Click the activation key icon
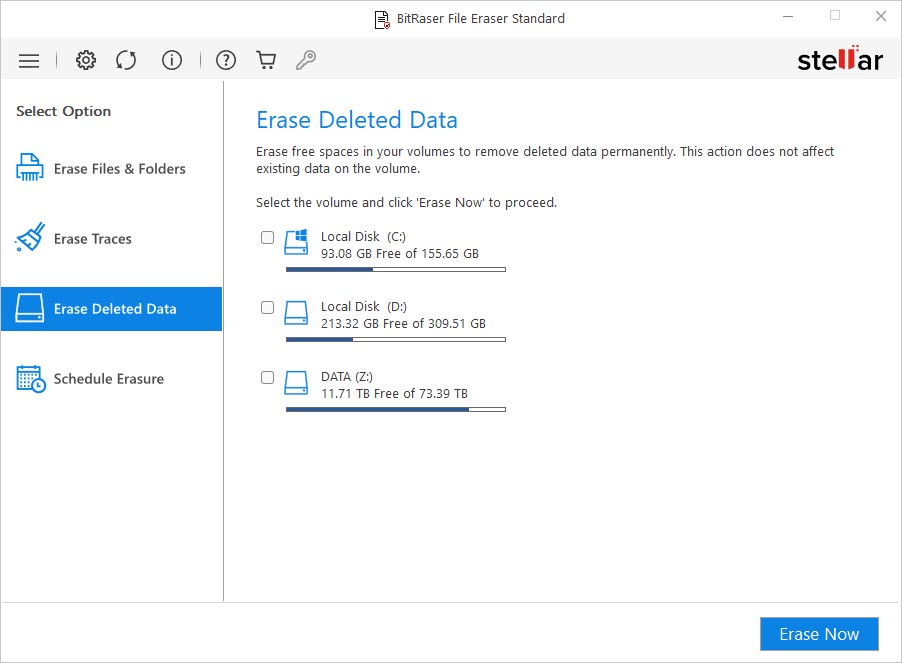Screen dimensions: 902x663 (x=306, y=60)
